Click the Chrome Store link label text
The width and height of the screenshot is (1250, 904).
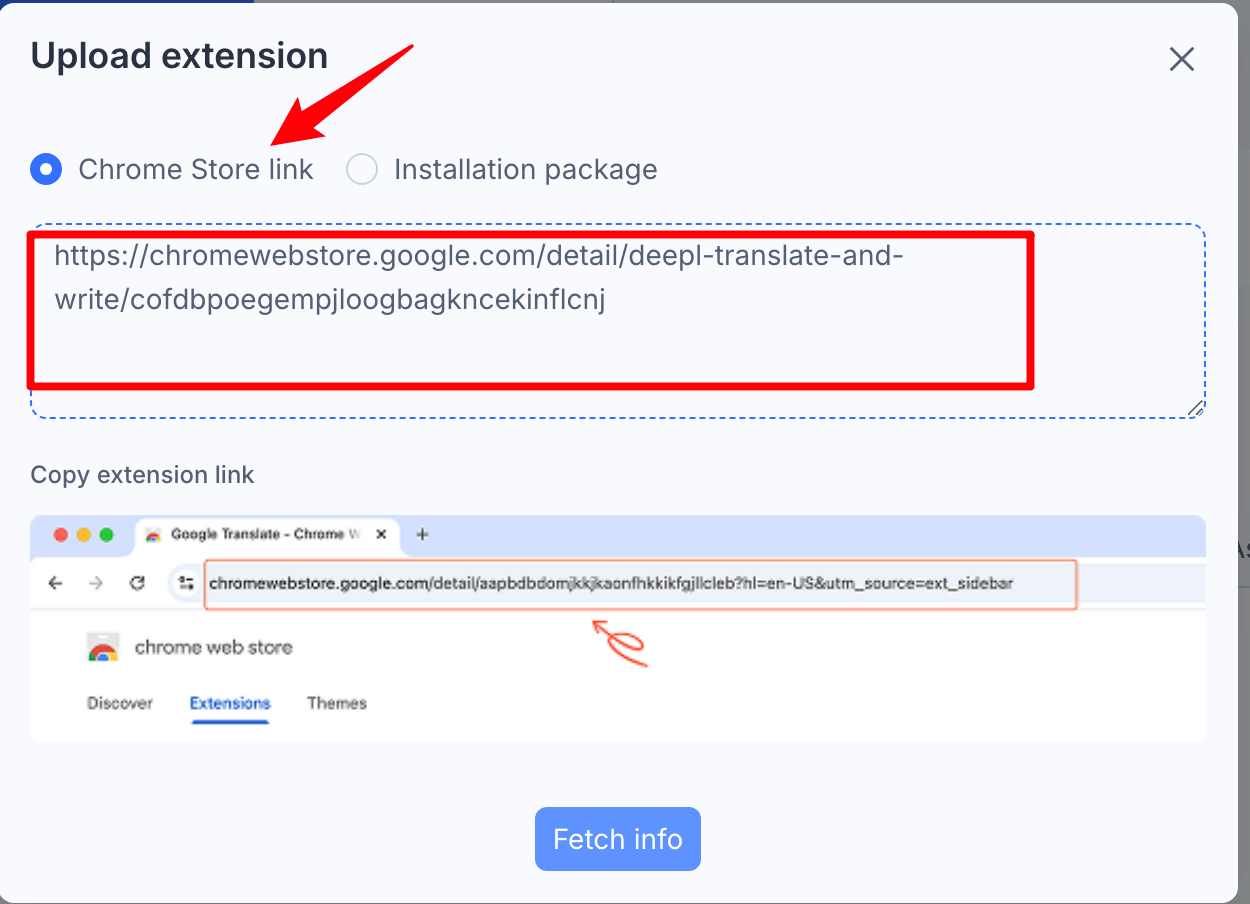(196, 170)
